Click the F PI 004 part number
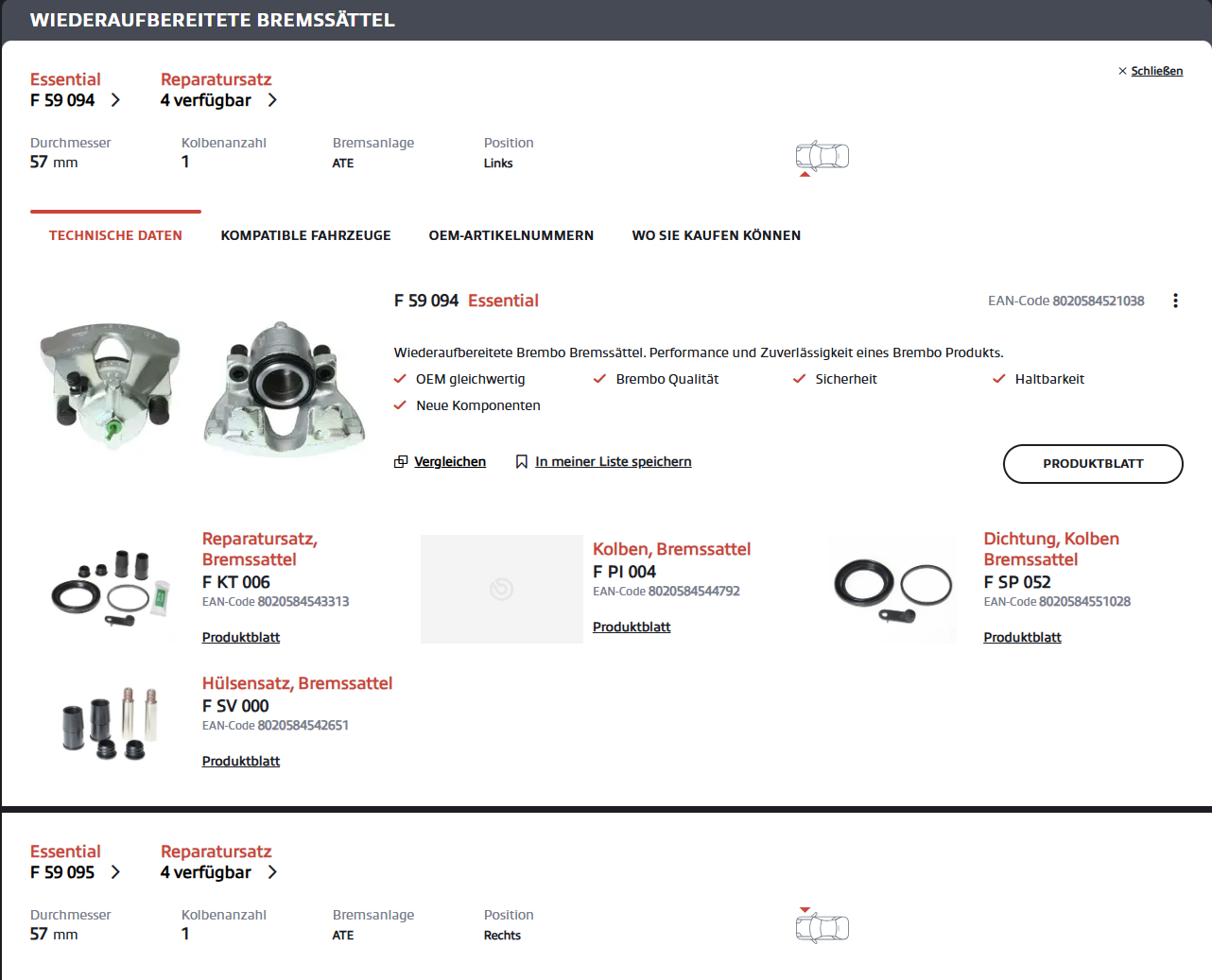Screen dimensions: 1212x980 [624, 572]
